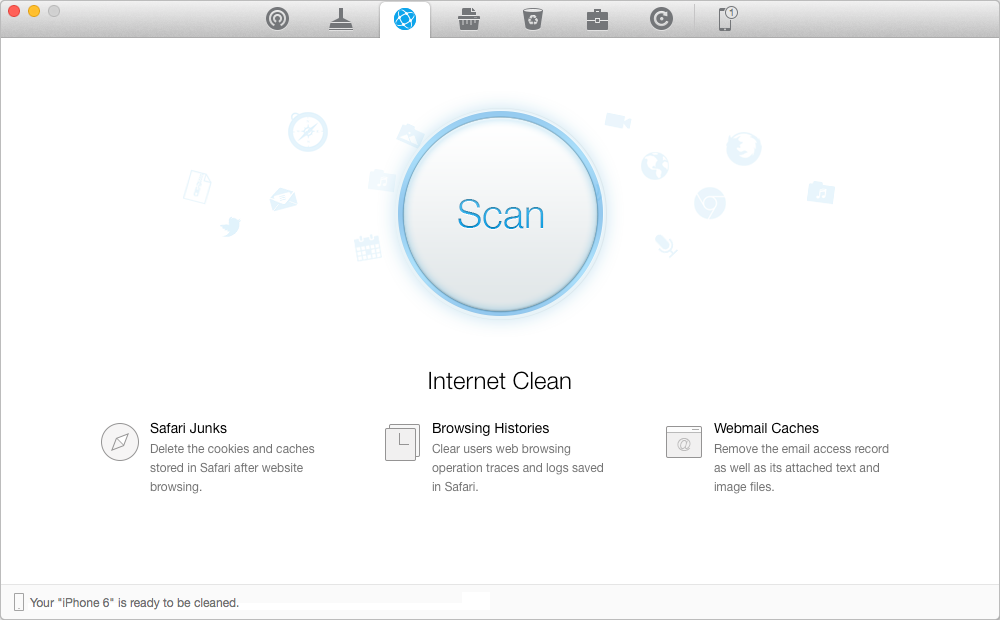Click the Browsing Histories description about operation traces
This screenshot has width=1000, height=620.
point(517,468)
